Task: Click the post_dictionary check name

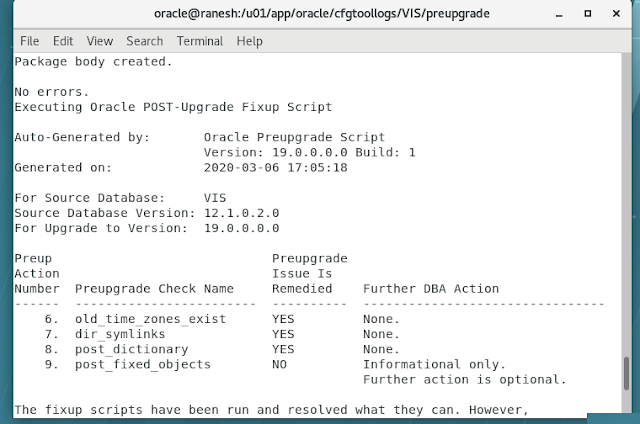Action: click(x=131, y=349)
